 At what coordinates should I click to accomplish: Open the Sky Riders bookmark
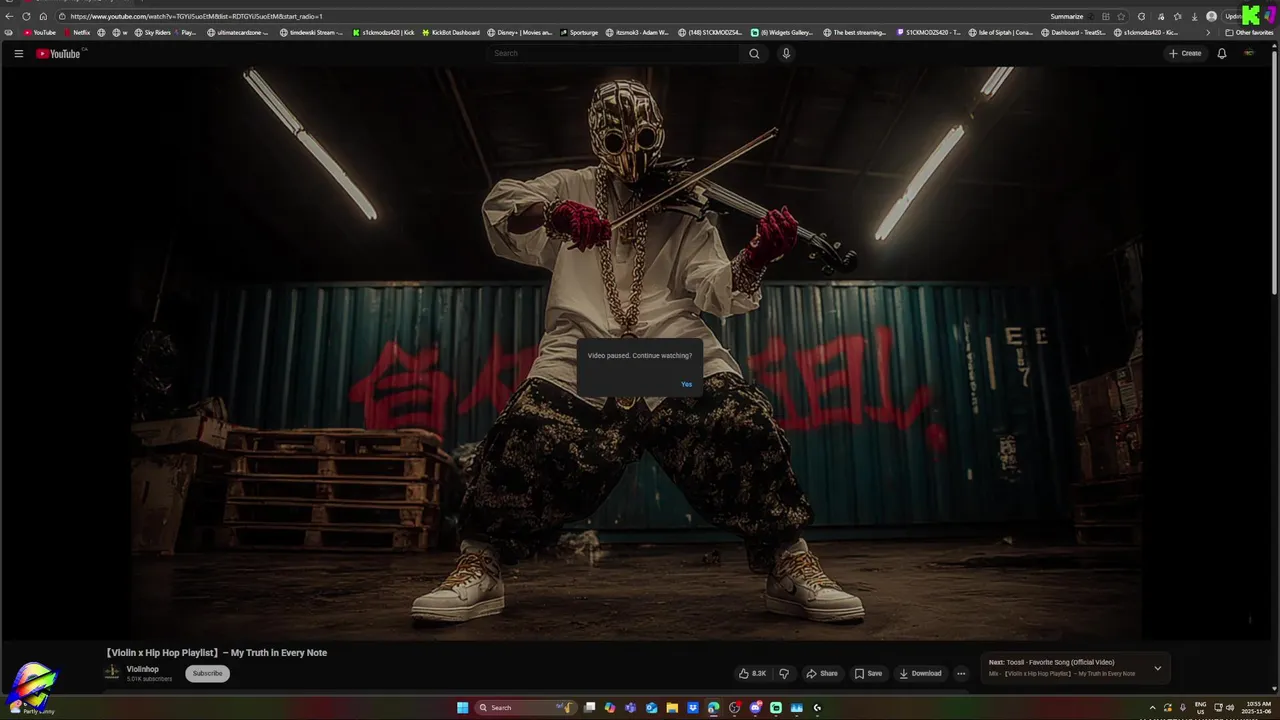[152, 32]
